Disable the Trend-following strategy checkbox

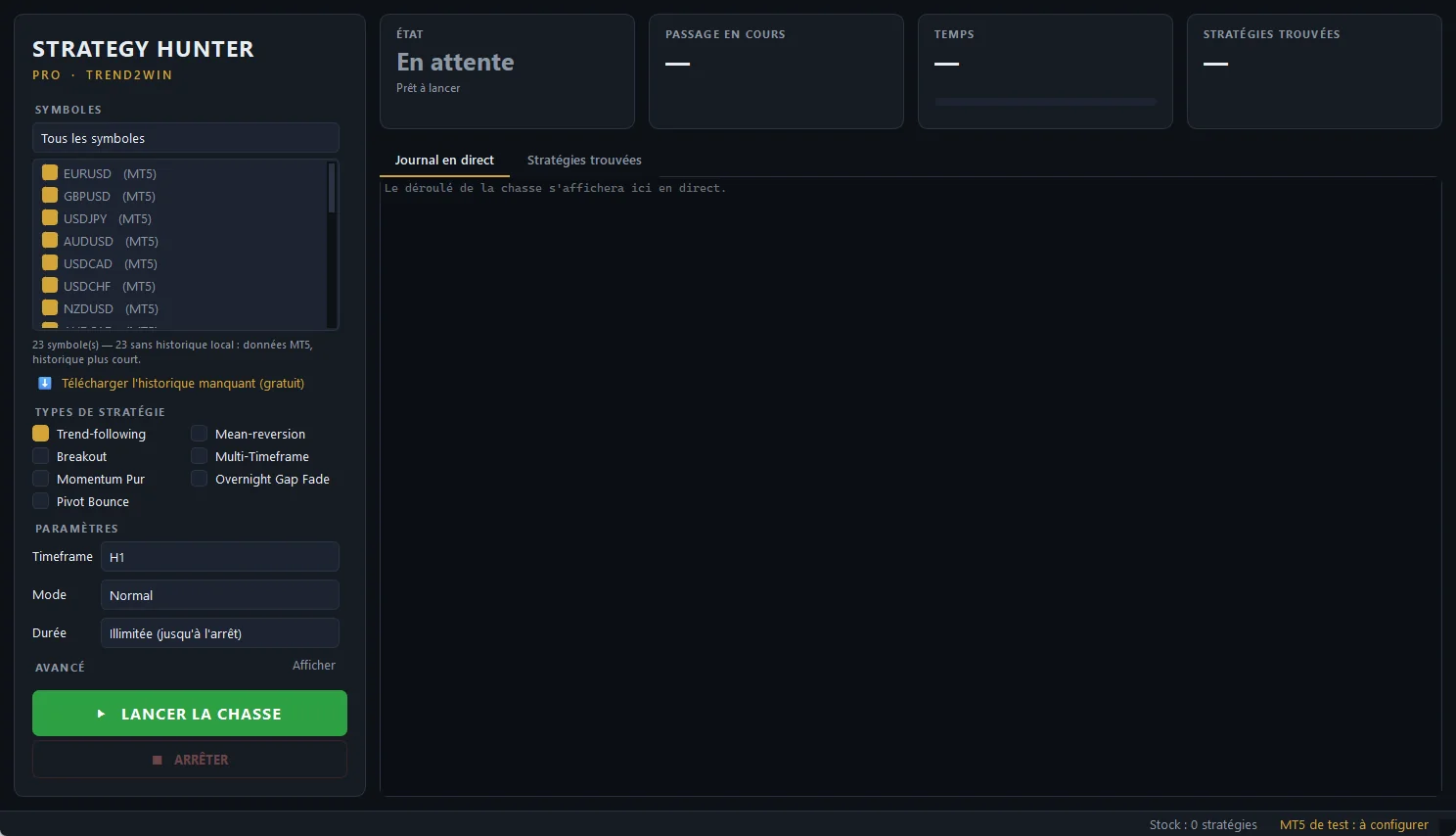pyautogui.click(x=41, y=433)
